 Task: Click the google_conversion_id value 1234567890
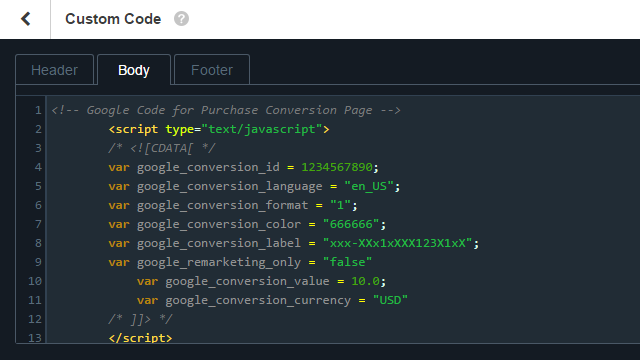[337, 167]
